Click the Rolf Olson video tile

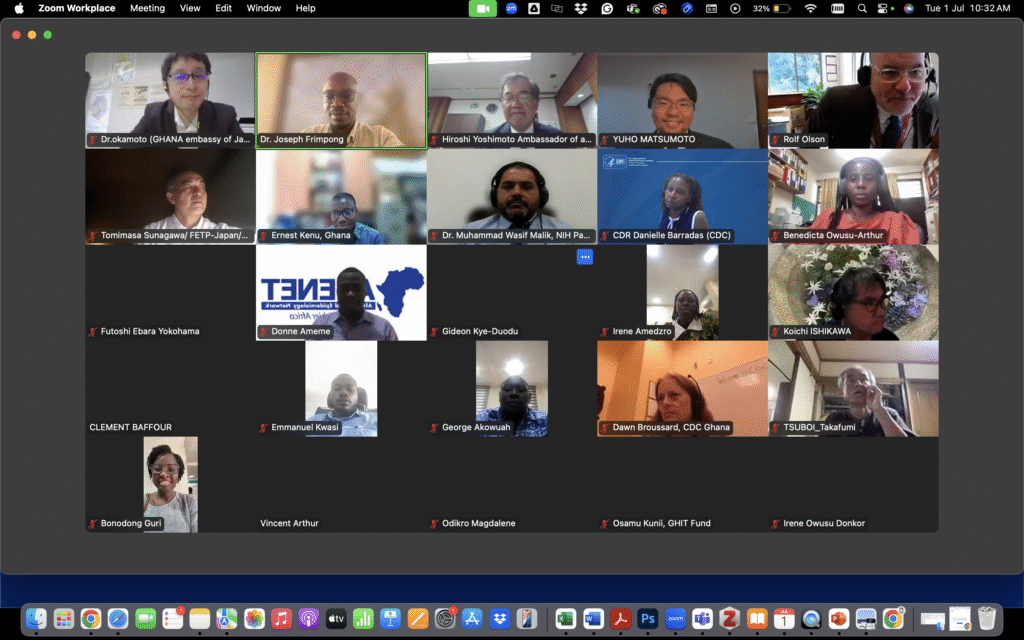[853, 100]
